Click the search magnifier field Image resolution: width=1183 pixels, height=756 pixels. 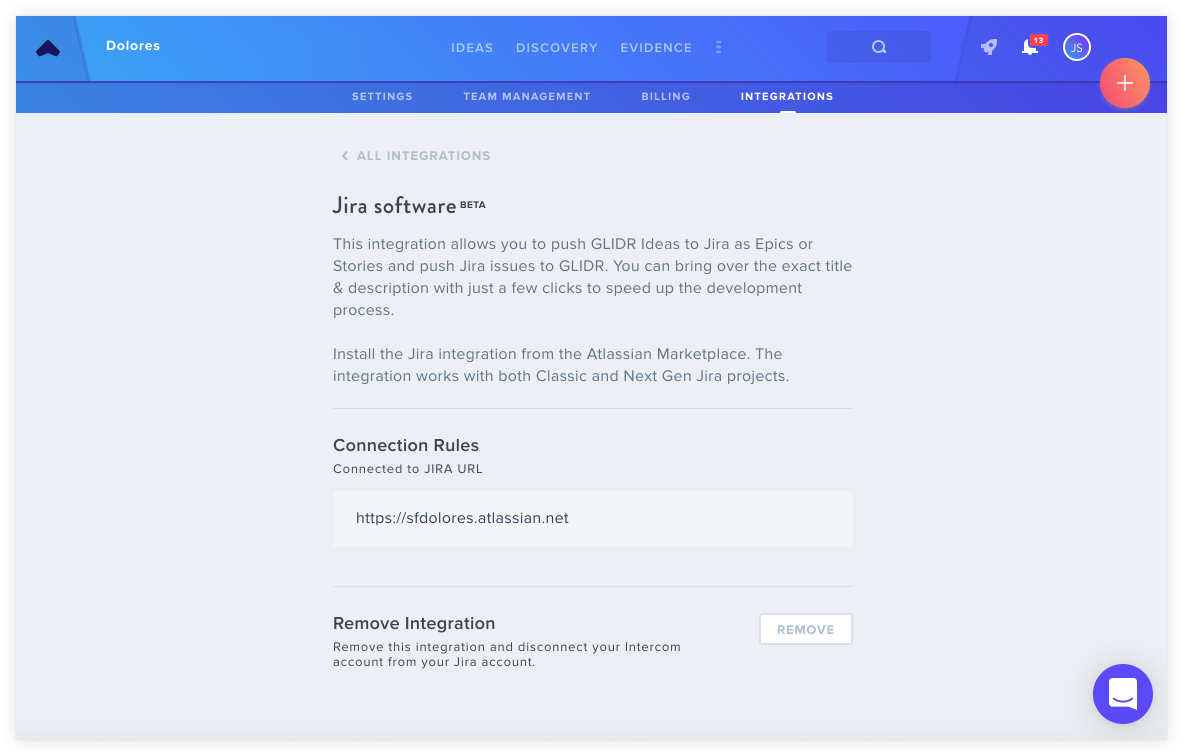[879, 47]
